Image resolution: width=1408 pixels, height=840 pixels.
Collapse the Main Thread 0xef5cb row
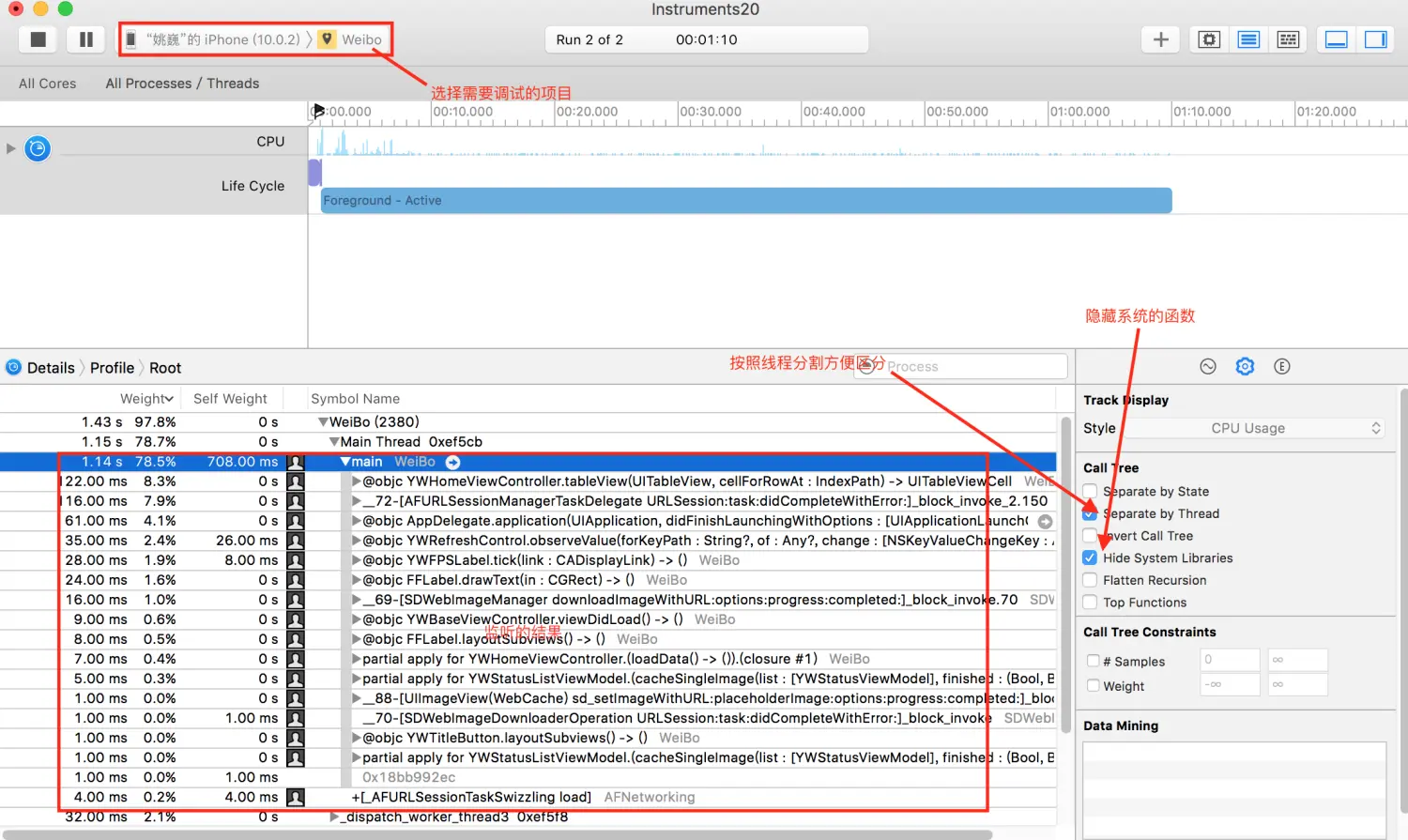click(x=334, y=442)
